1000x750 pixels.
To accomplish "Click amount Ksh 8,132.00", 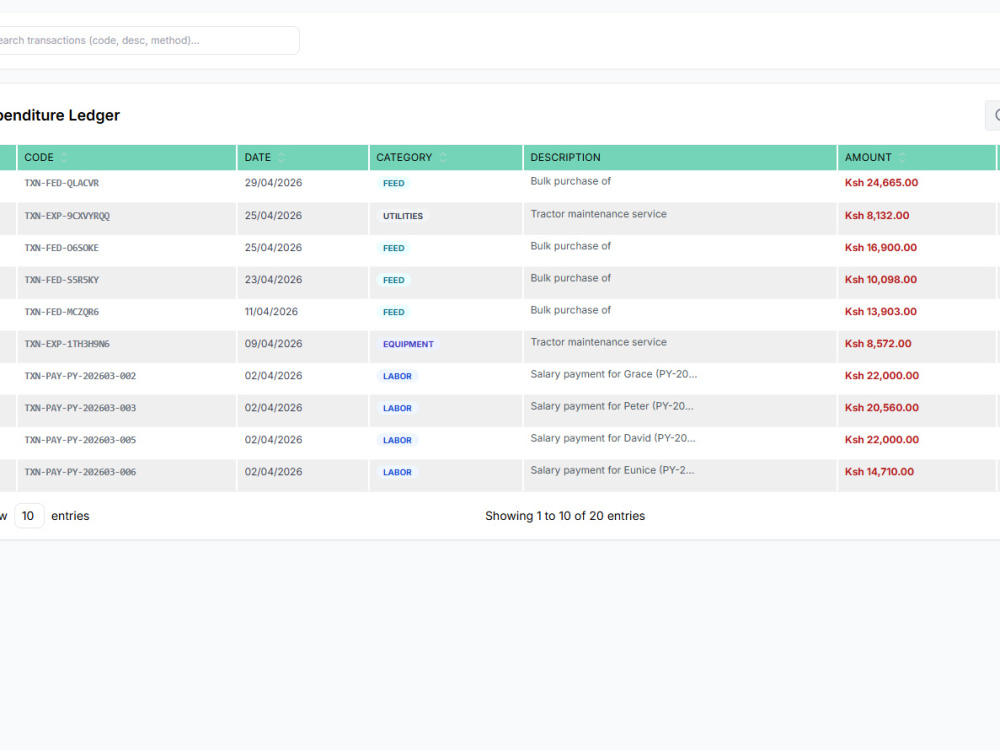I will point(877,216).
